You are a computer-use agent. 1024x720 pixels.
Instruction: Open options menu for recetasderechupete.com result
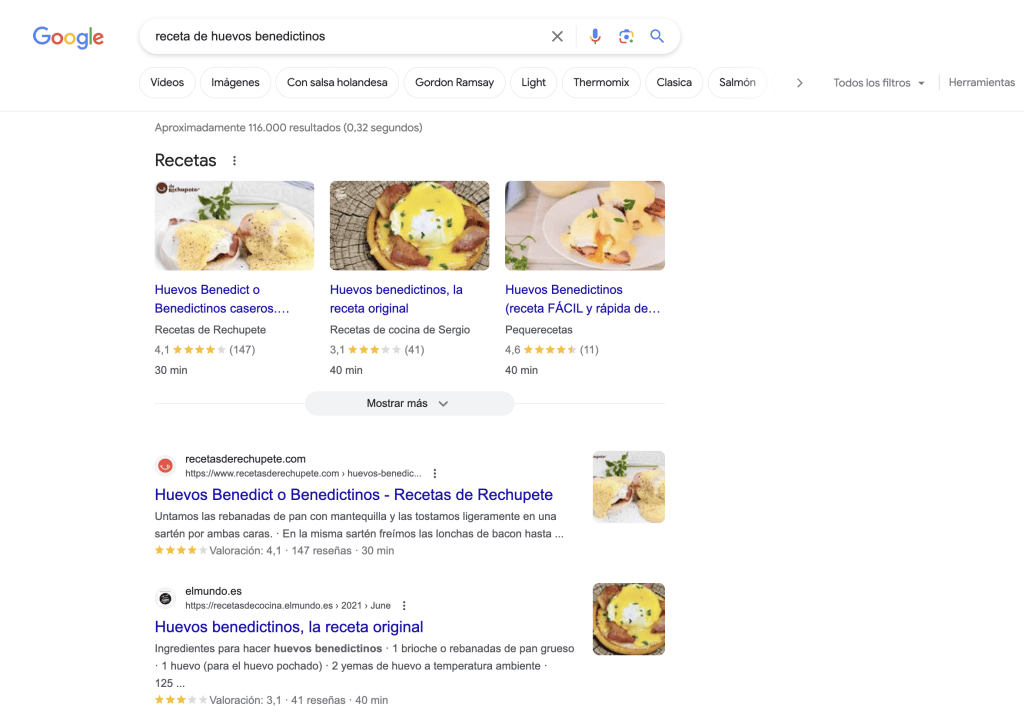434,473
